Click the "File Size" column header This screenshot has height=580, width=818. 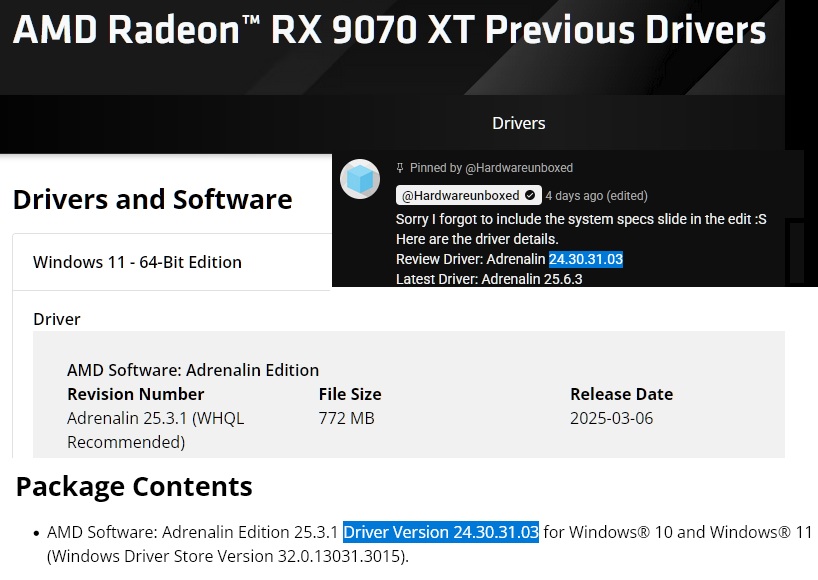[x=350, y=394]
